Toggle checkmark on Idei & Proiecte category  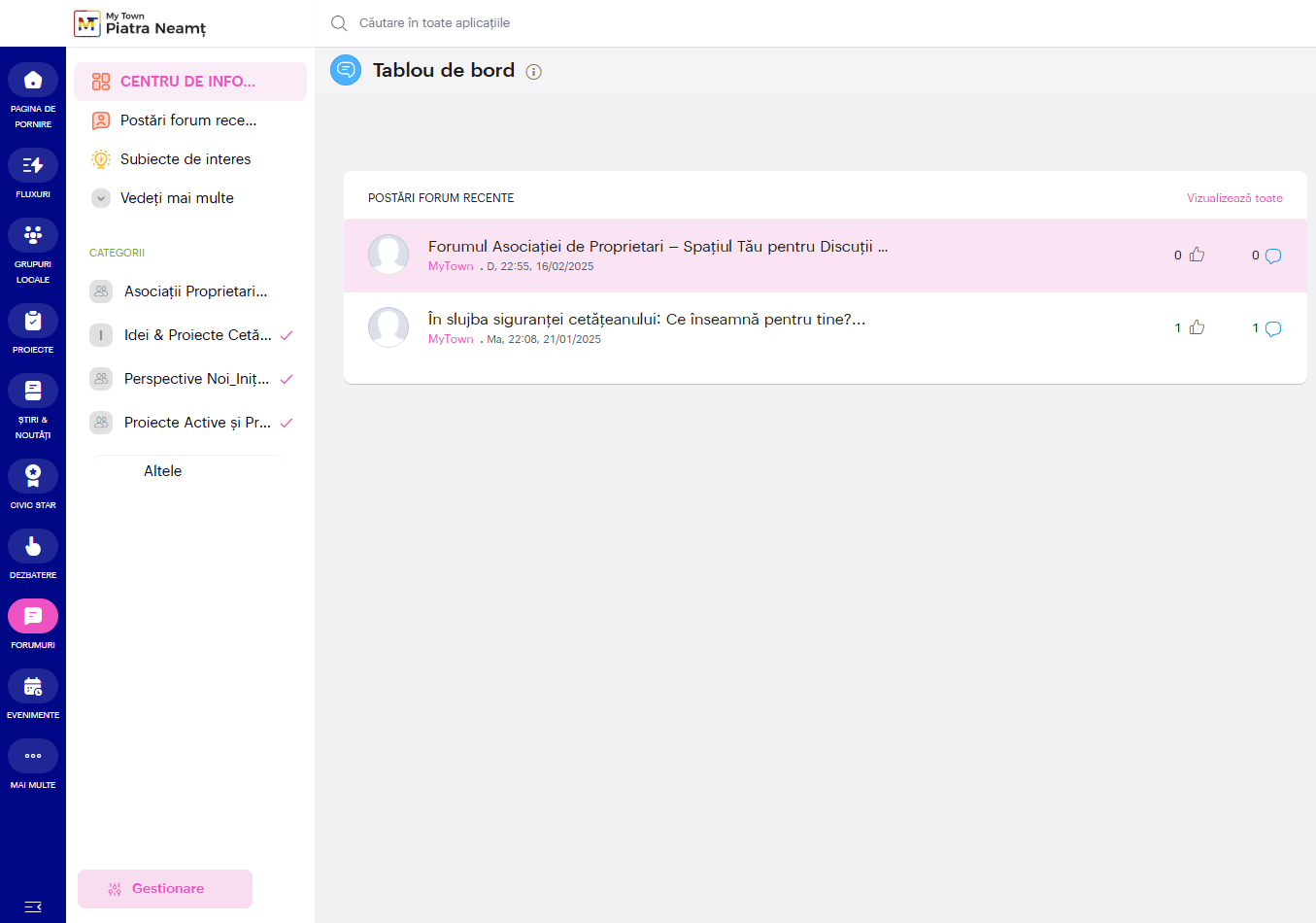287,335
